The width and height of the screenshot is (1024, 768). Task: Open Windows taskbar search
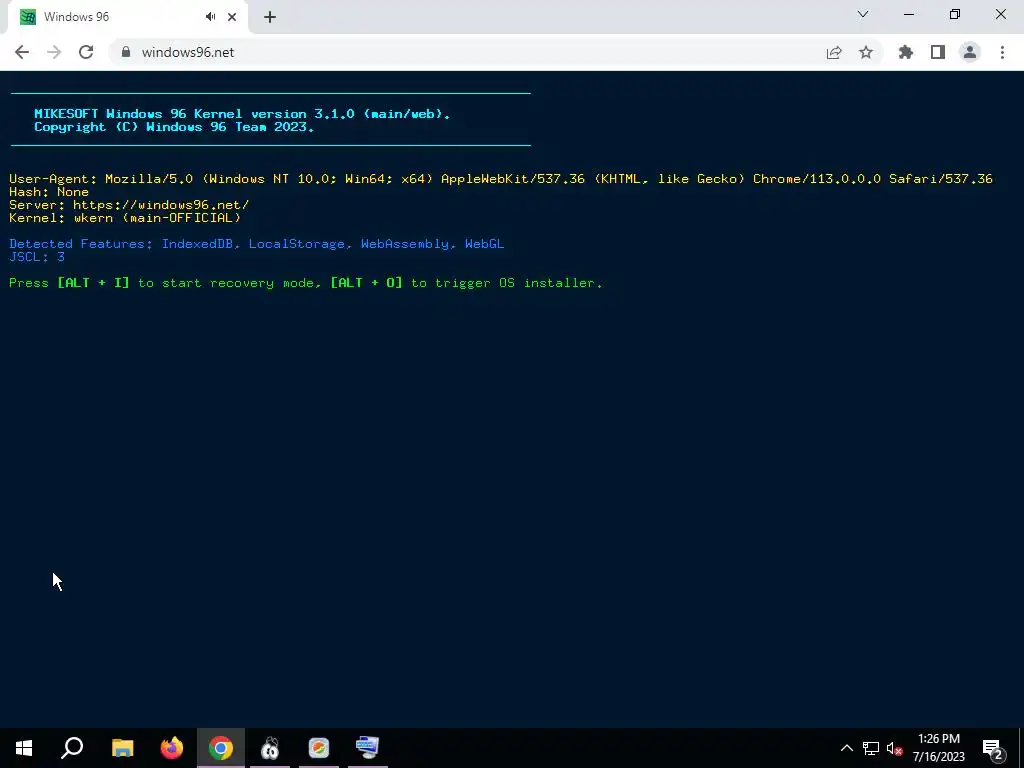(72, 748)
